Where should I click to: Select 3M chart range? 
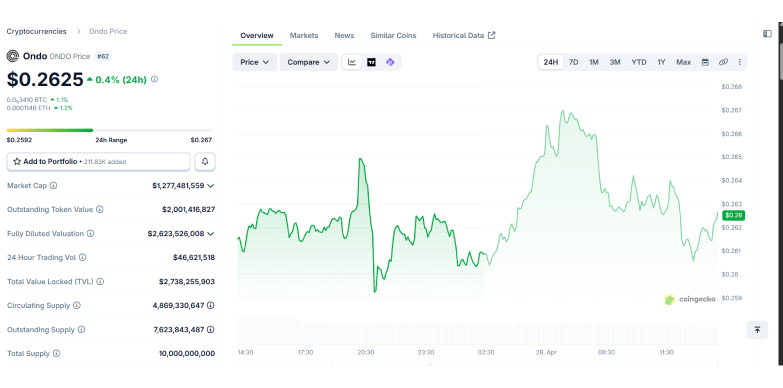[615, 62]
